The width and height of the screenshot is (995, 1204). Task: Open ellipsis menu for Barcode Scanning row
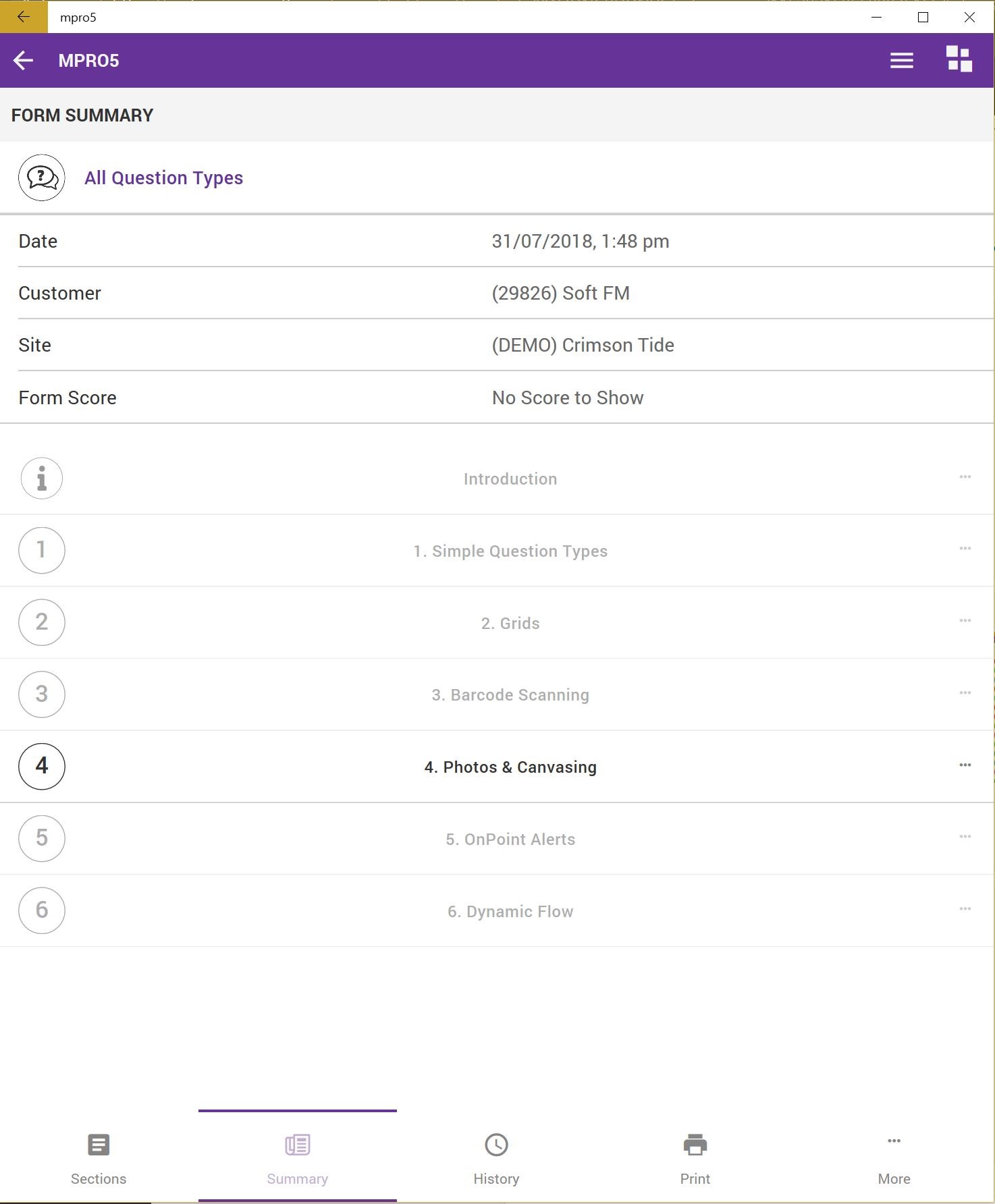(965, 692)
